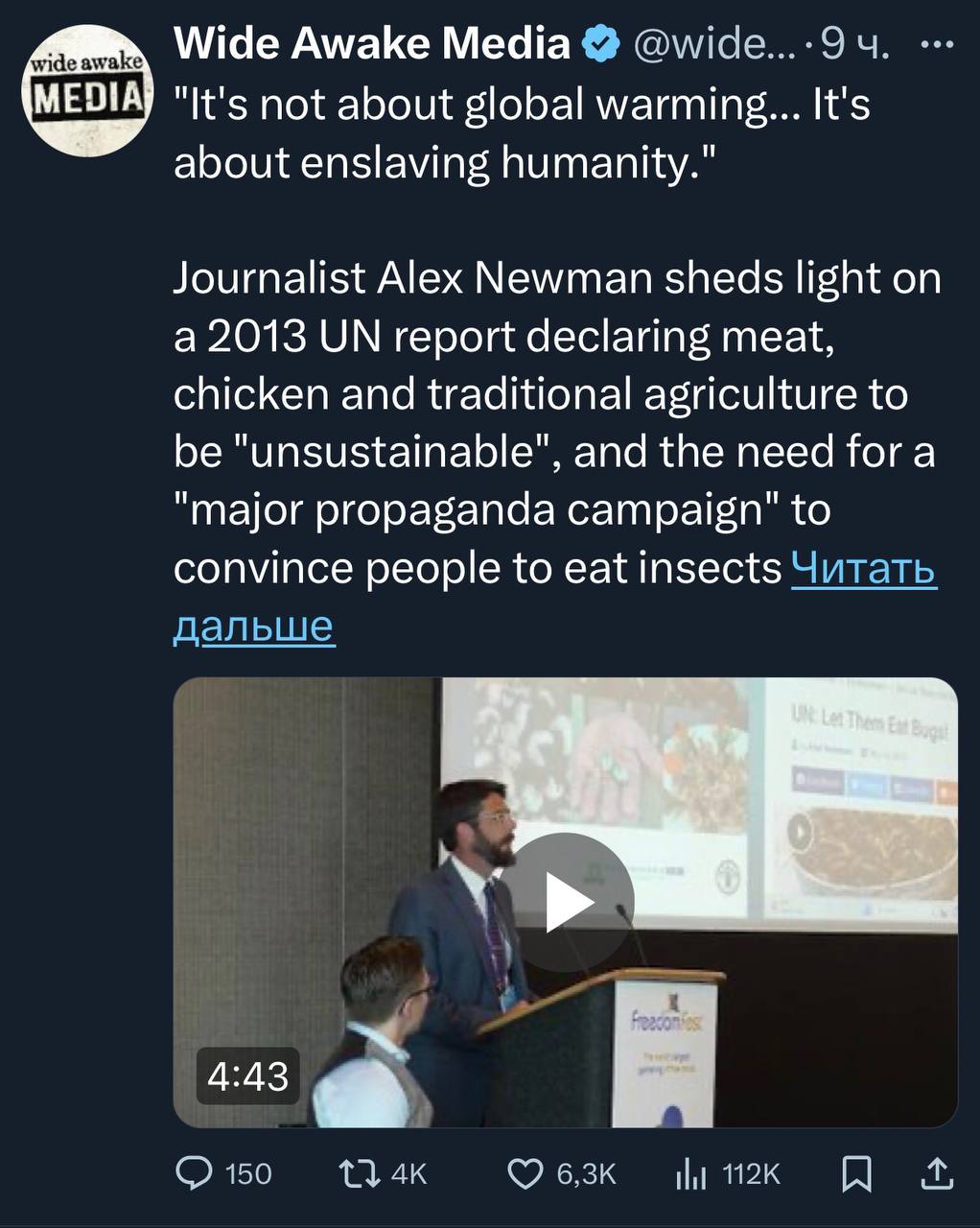Viewport: 980px width, 1228px height.
Task: Click the 4K reposts count
Action: [x=409, y=1174]
